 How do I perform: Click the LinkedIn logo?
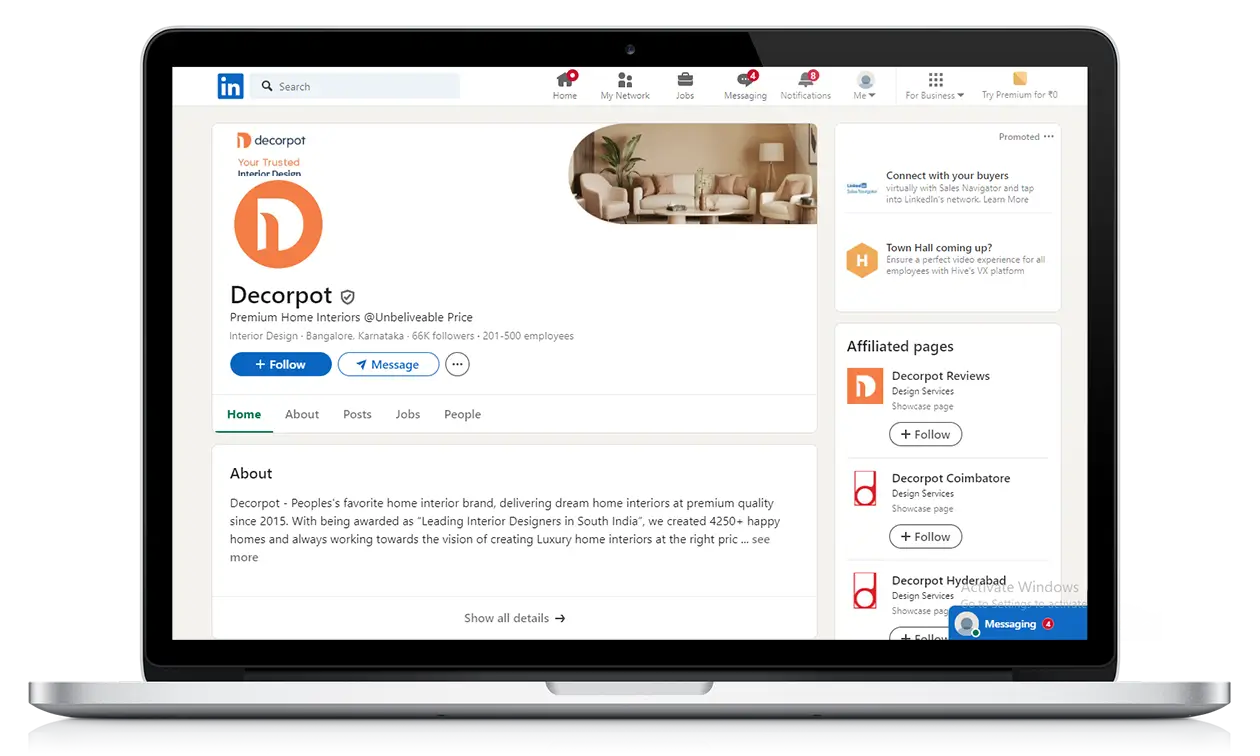pyautogui.click(x=230, y=87)
